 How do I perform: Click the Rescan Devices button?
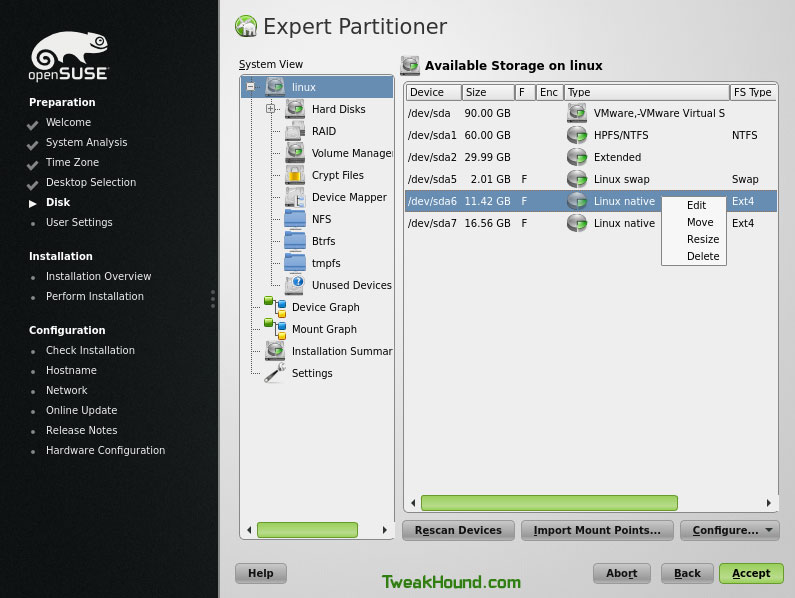tap(458, 530)
